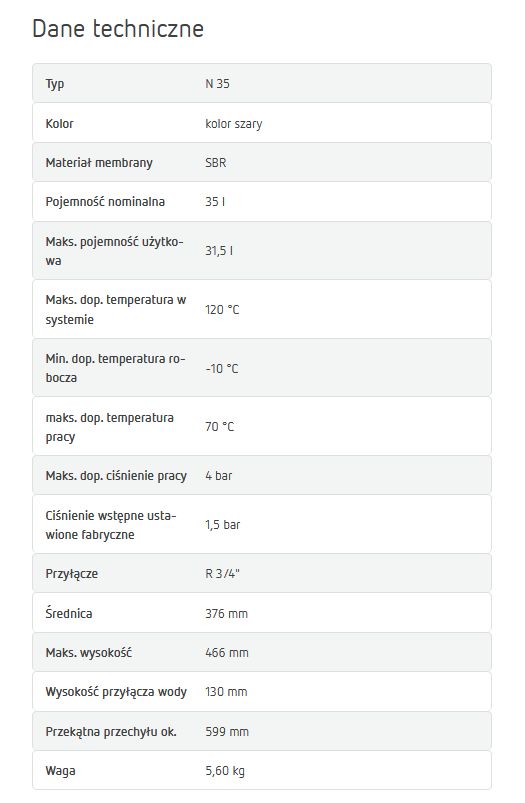Select the 'kolor szary' value
Image resolution: width=525 pixels, height=803 pixels.
tap(234, 124)
